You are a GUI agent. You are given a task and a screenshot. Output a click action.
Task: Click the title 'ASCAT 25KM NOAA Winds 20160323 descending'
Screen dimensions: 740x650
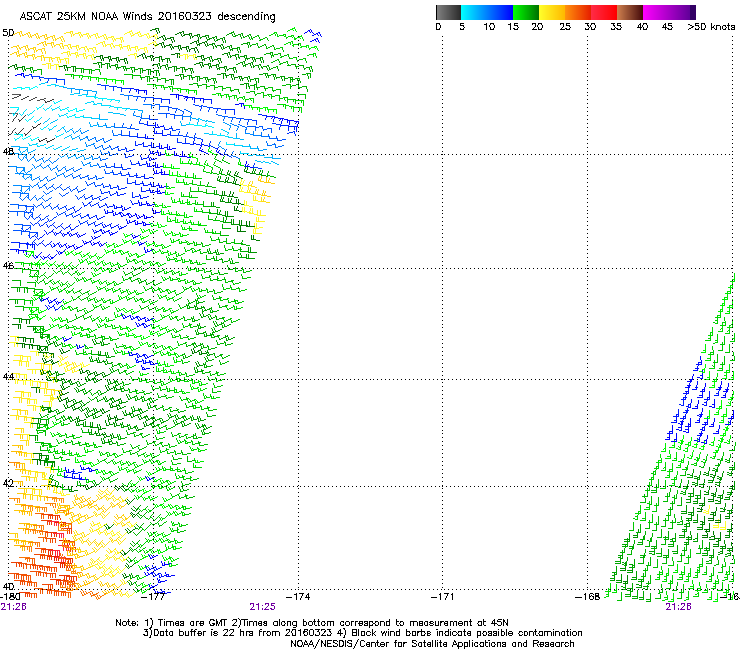click(147, 17)
